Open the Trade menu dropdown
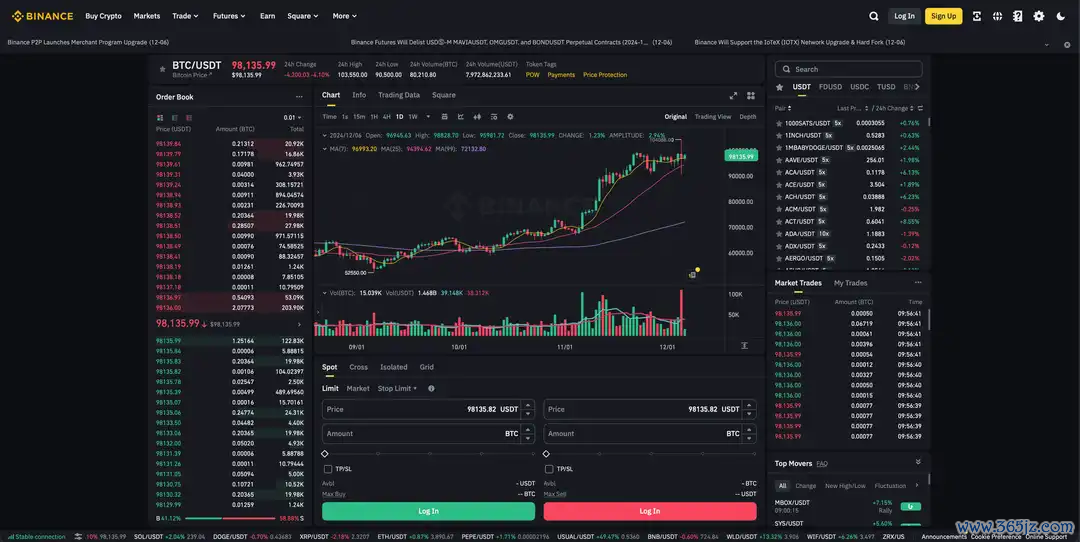Screen dimensions: 1080x542 pyautogui.click(x=185, y=16)
